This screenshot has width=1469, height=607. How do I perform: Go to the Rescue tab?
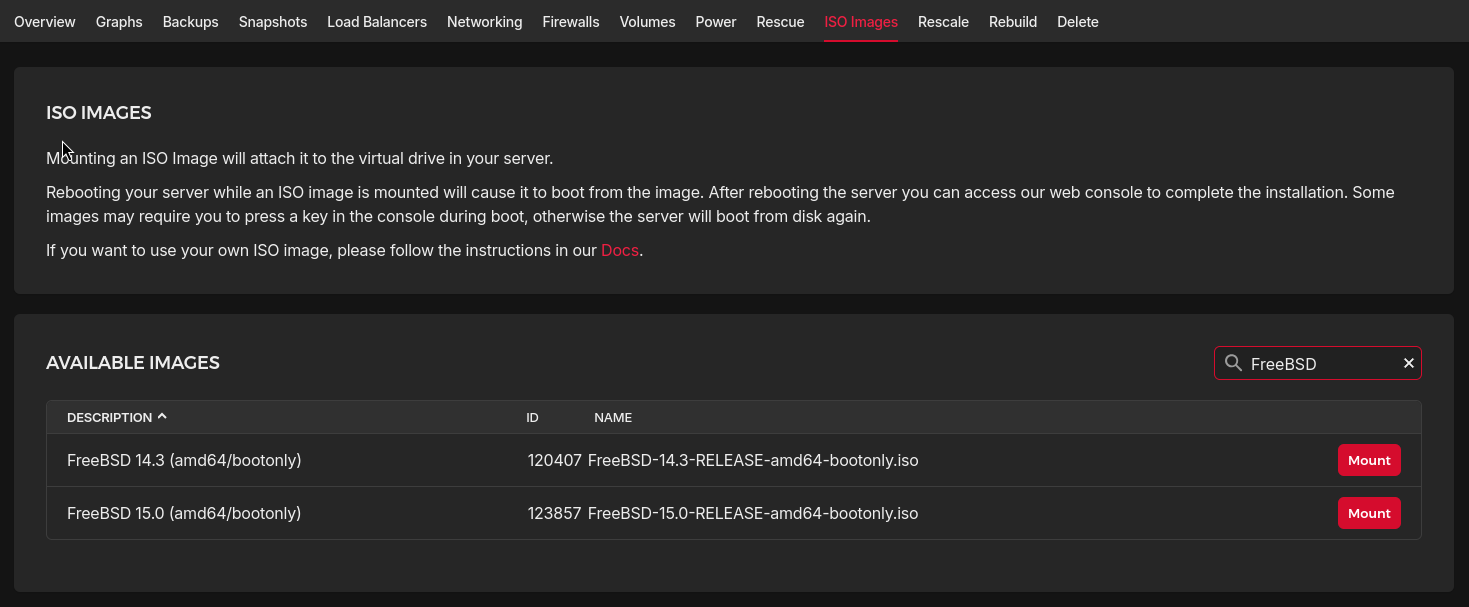click(x=781, y=21)
